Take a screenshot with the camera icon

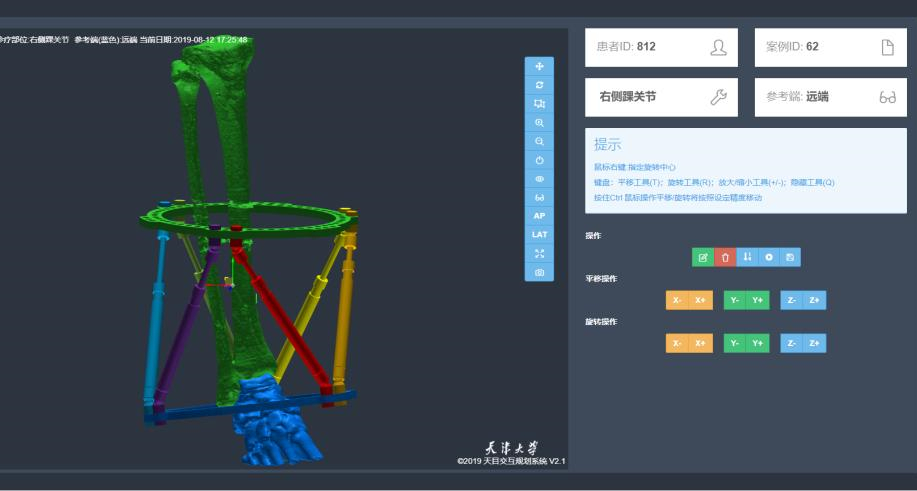[x=539, y=272]
